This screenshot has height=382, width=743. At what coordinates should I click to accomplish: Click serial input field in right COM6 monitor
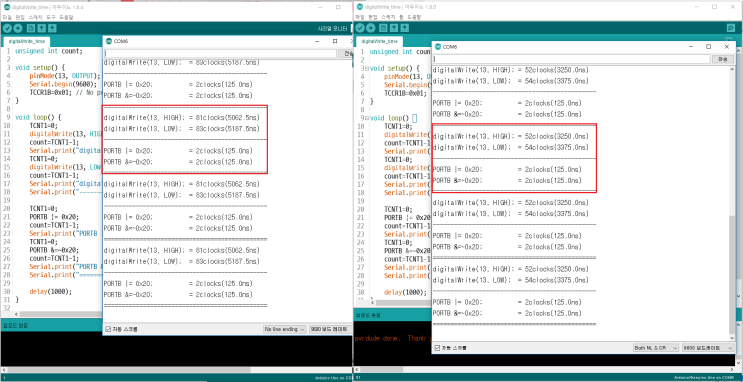coord(572,59)
